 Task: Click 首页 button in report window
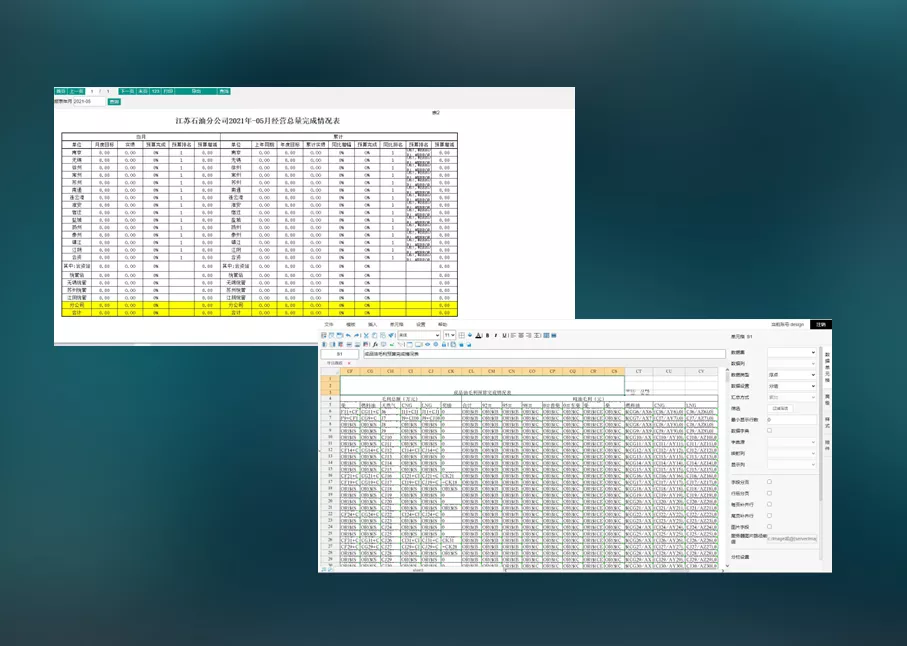point(61,91)
